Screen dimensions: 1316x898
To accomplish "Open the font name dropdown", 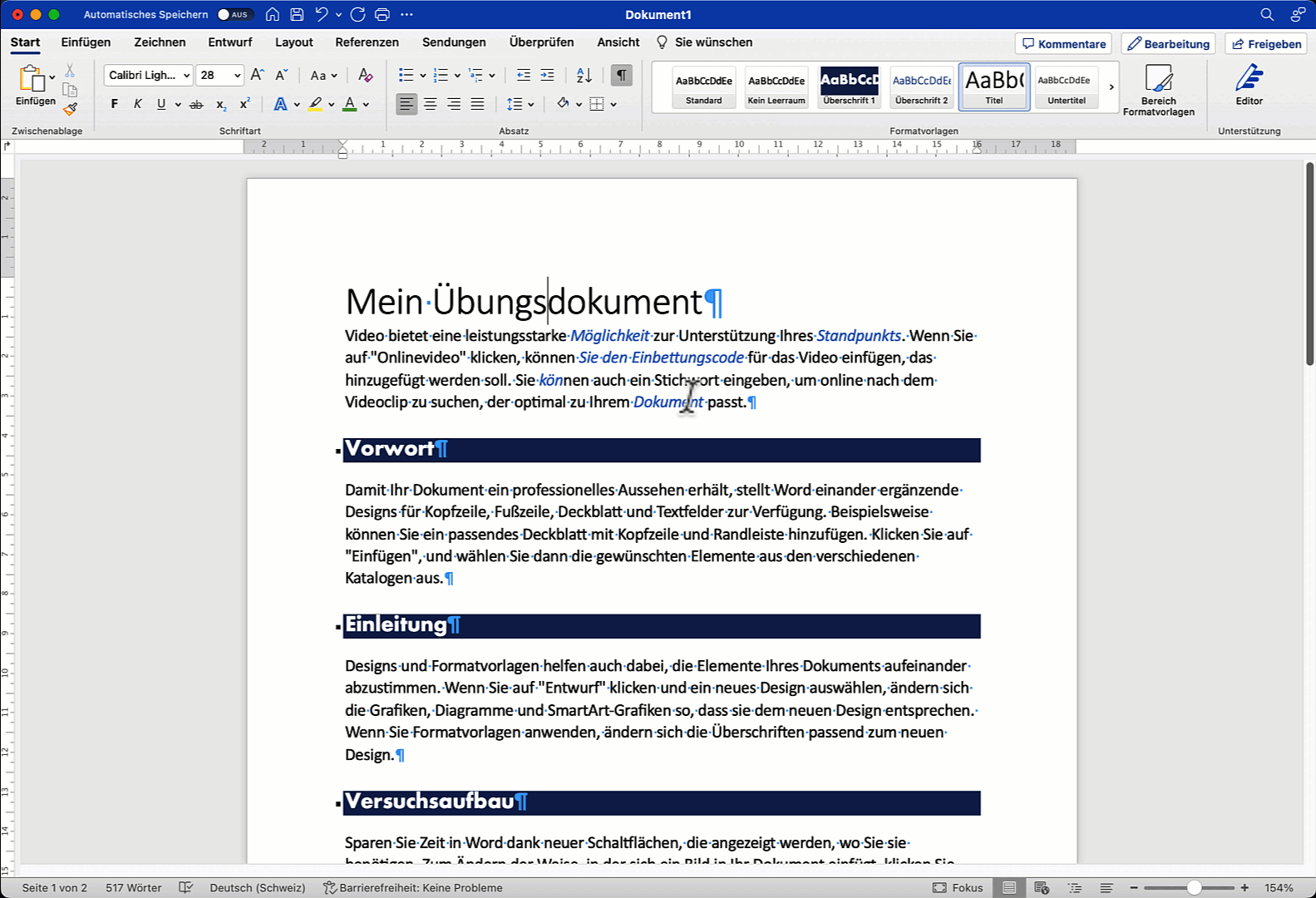I will tap(186, 76).
